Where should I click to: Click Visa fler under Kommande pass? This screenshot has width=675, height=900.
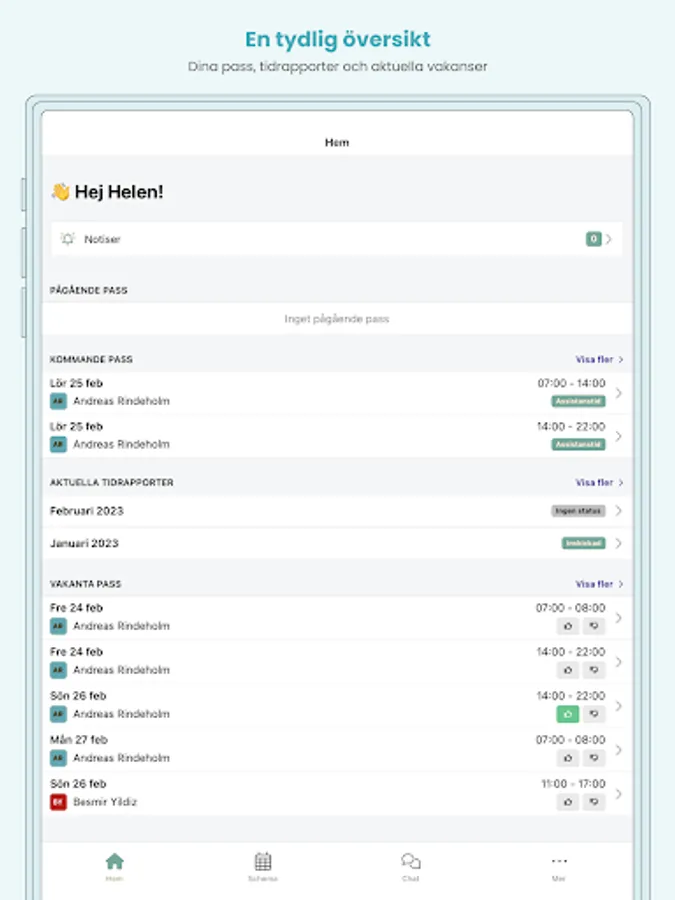coord(598,359)
